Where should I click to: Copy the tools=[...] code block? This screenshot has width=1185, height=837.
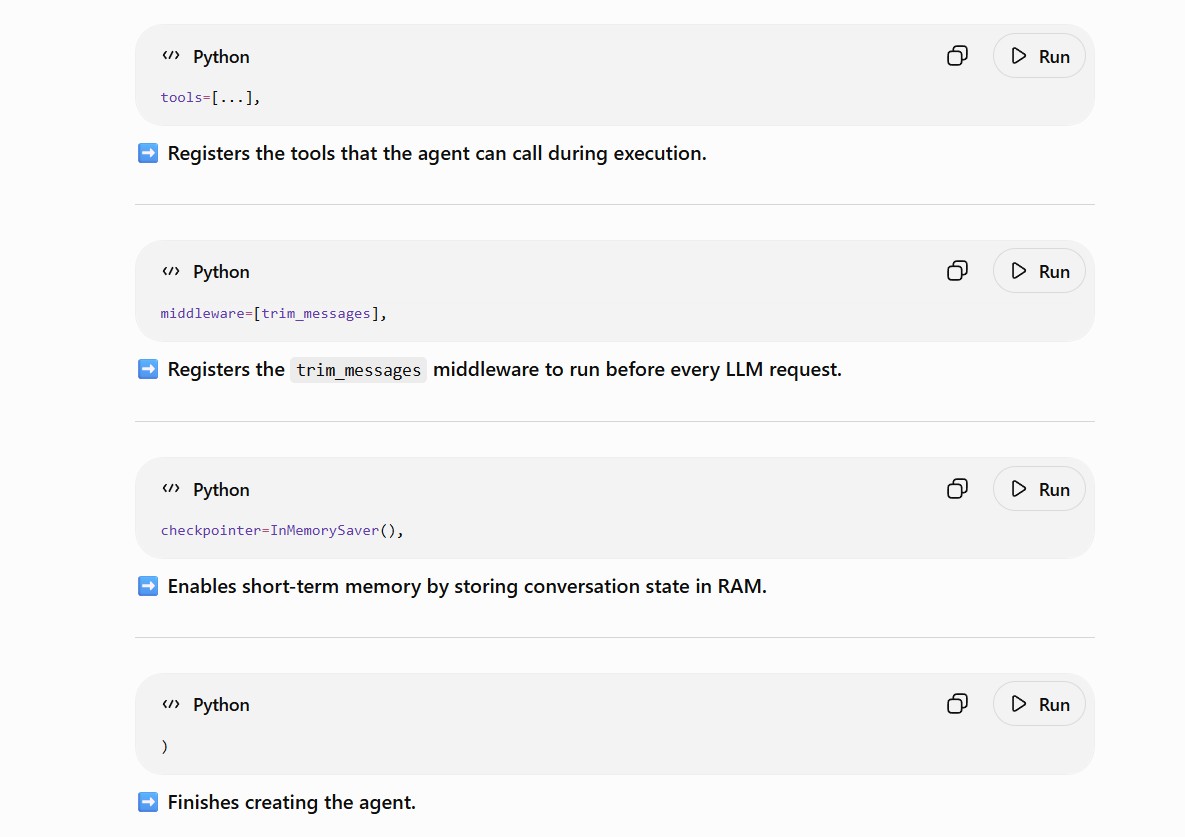click(957, 56)
